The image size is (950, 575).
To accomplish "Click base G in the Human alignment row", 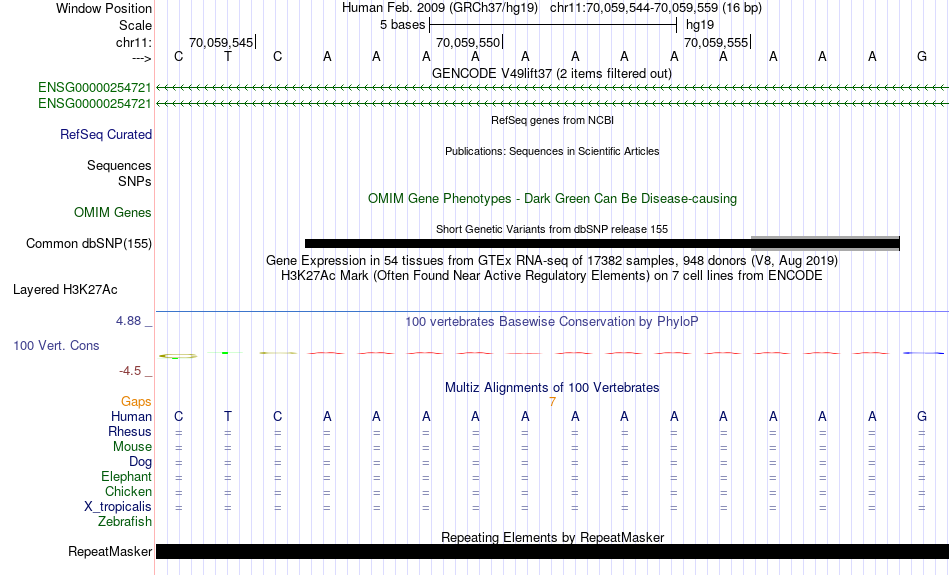I will [x=922, y=416].
